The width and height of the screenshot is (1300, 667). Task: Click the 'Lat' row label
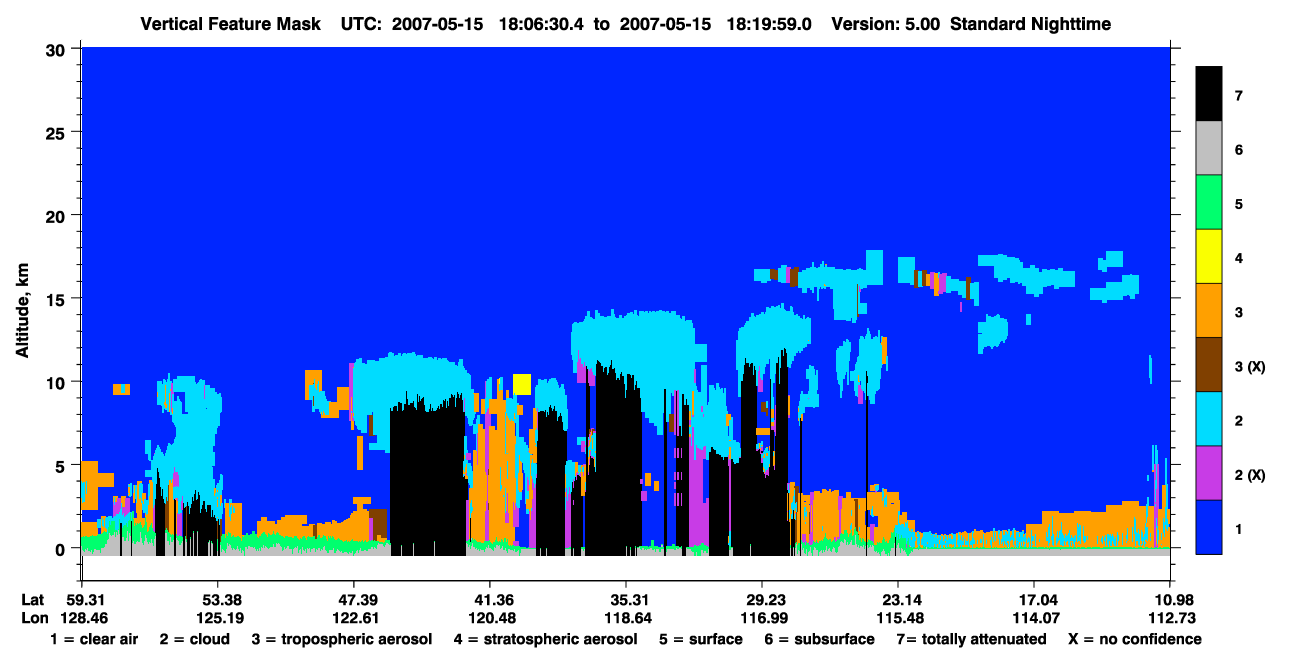point(33,600)
